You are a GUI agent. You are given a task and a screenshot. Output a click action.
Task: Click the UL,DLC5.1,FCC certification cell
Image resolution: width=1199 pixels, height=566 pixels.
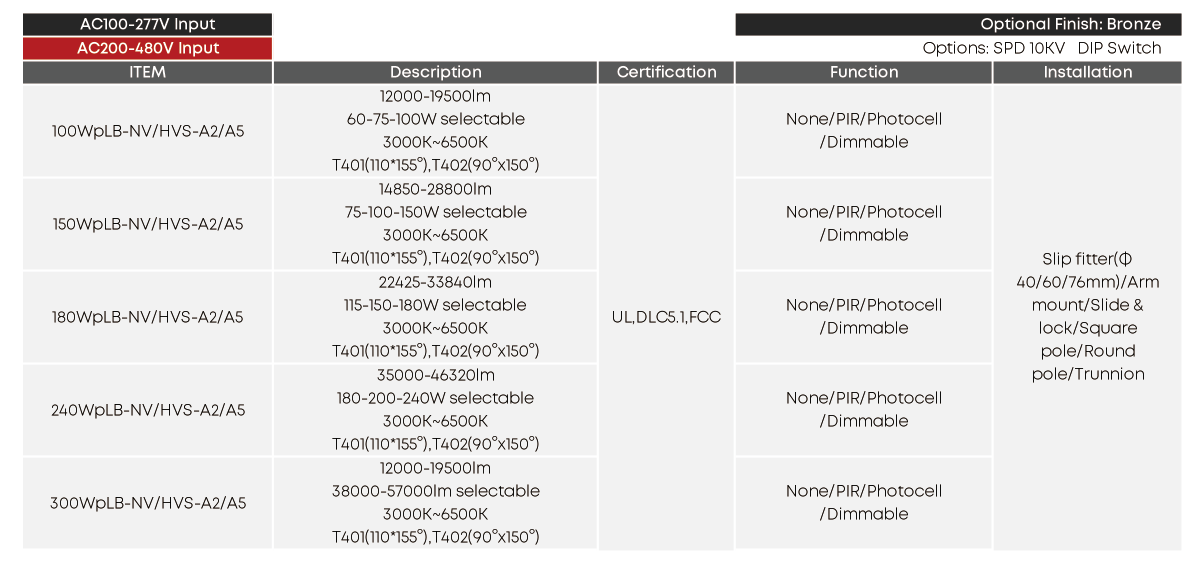666,317
